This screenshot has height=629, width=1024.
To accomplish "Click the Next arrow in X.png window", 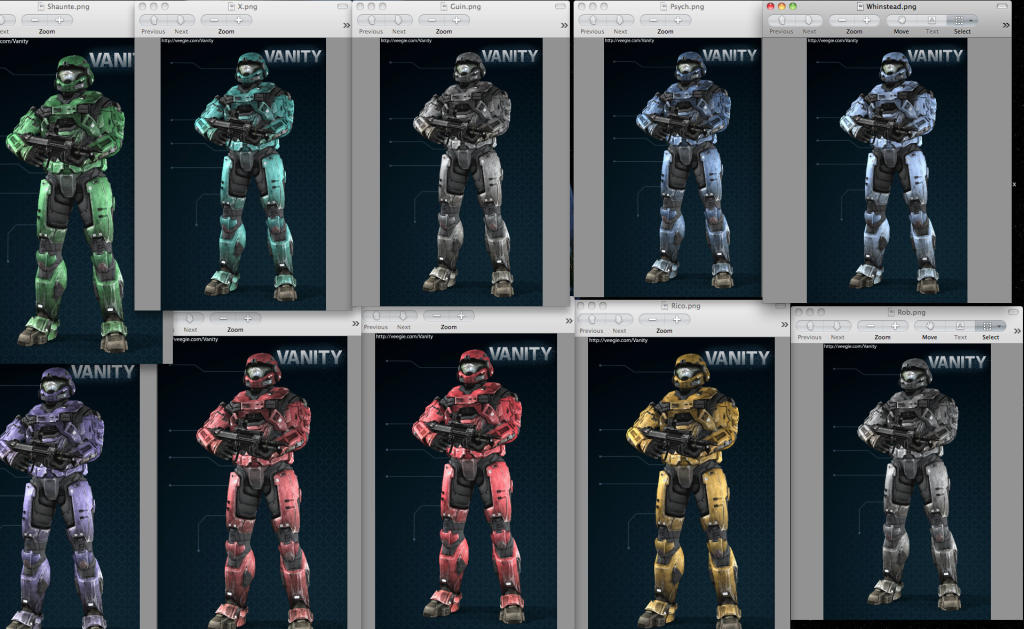I will (x=181, y=20).
